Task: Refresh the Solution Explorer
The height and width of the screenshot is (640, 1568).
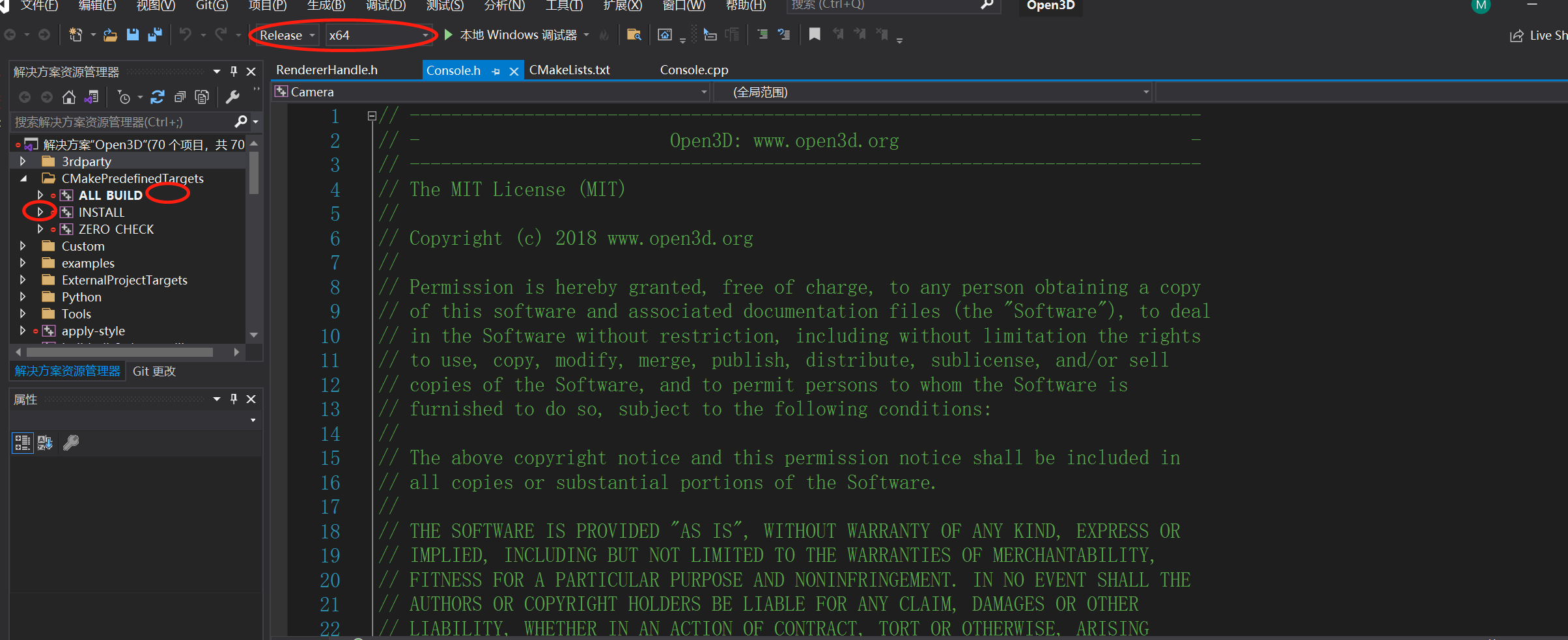Action: [x=158, y=96]
